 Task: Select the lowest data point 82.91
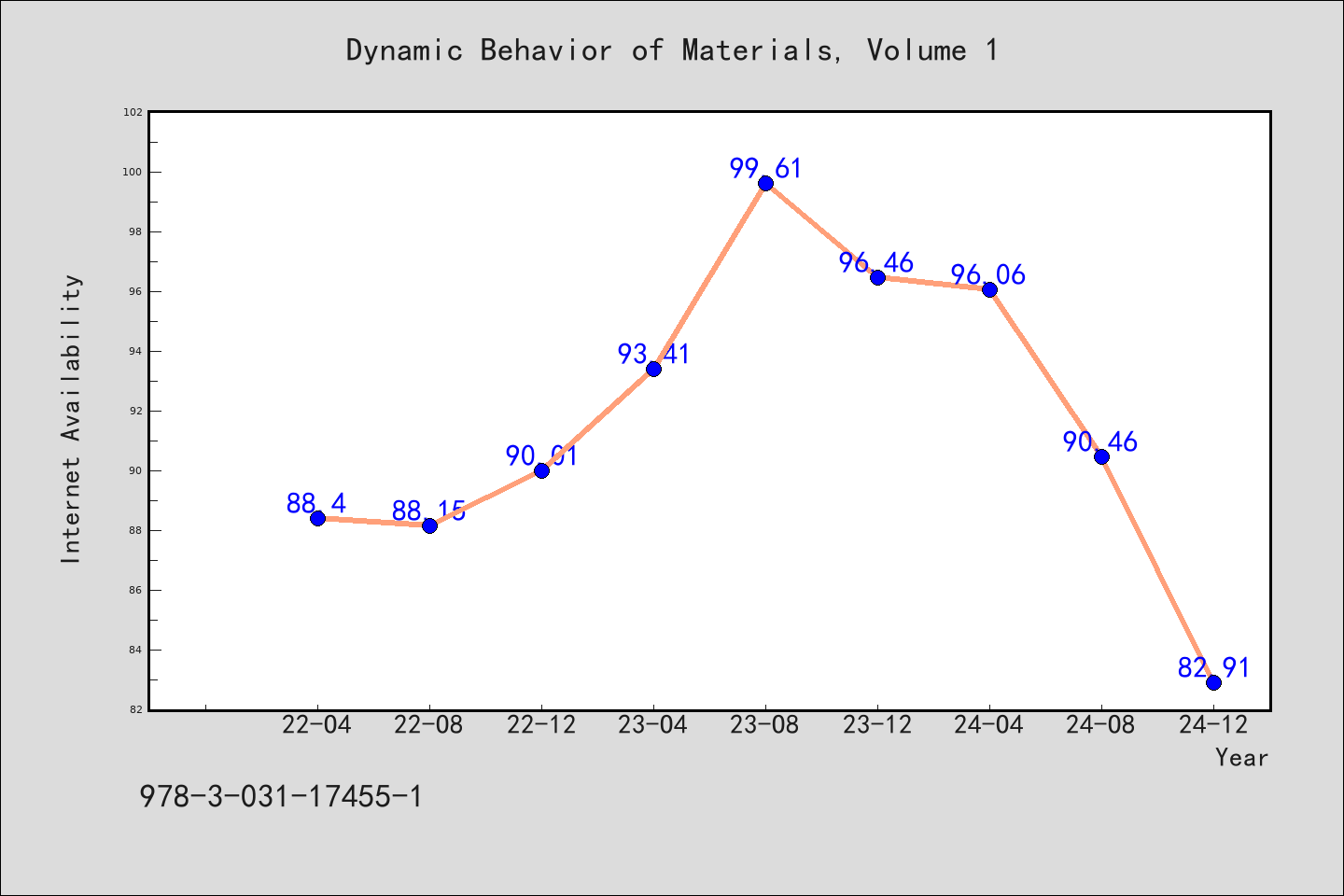pos(1213,682)
